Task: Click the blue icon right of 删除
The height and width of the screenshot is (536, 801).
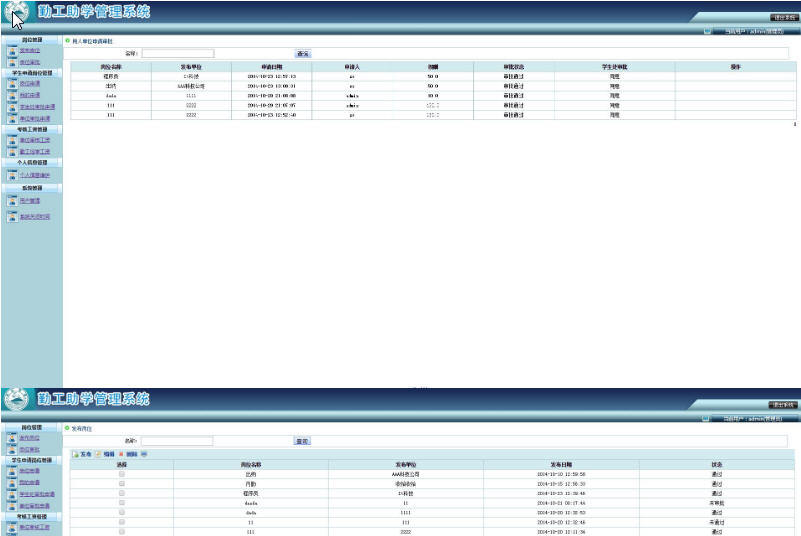Action: point(144,454)
